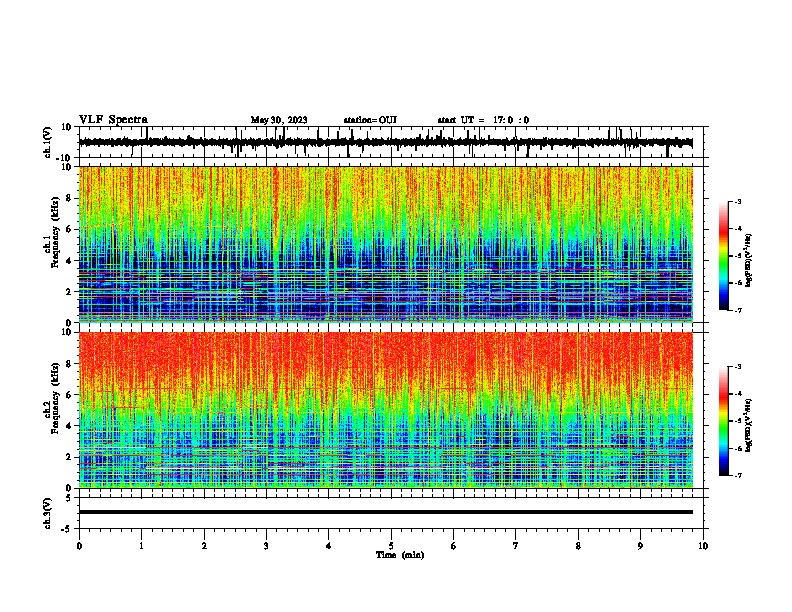
Task: Click the Time axis tick label '1'
Action: point(141,546)
